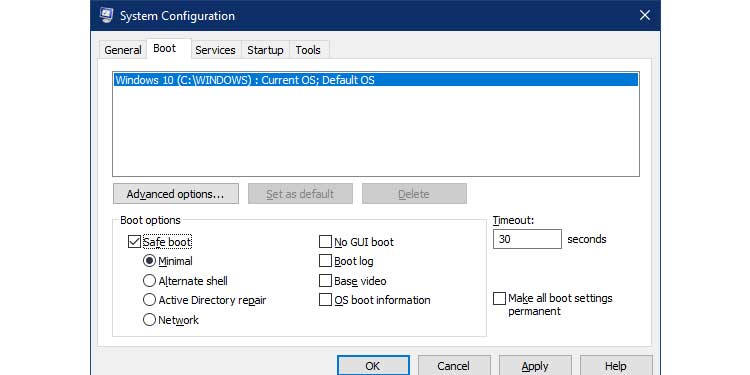The height and width of the screenshot is (375, 750).
Task: Click the Timeout seconds input field
Action: click(x=527, y=239)
